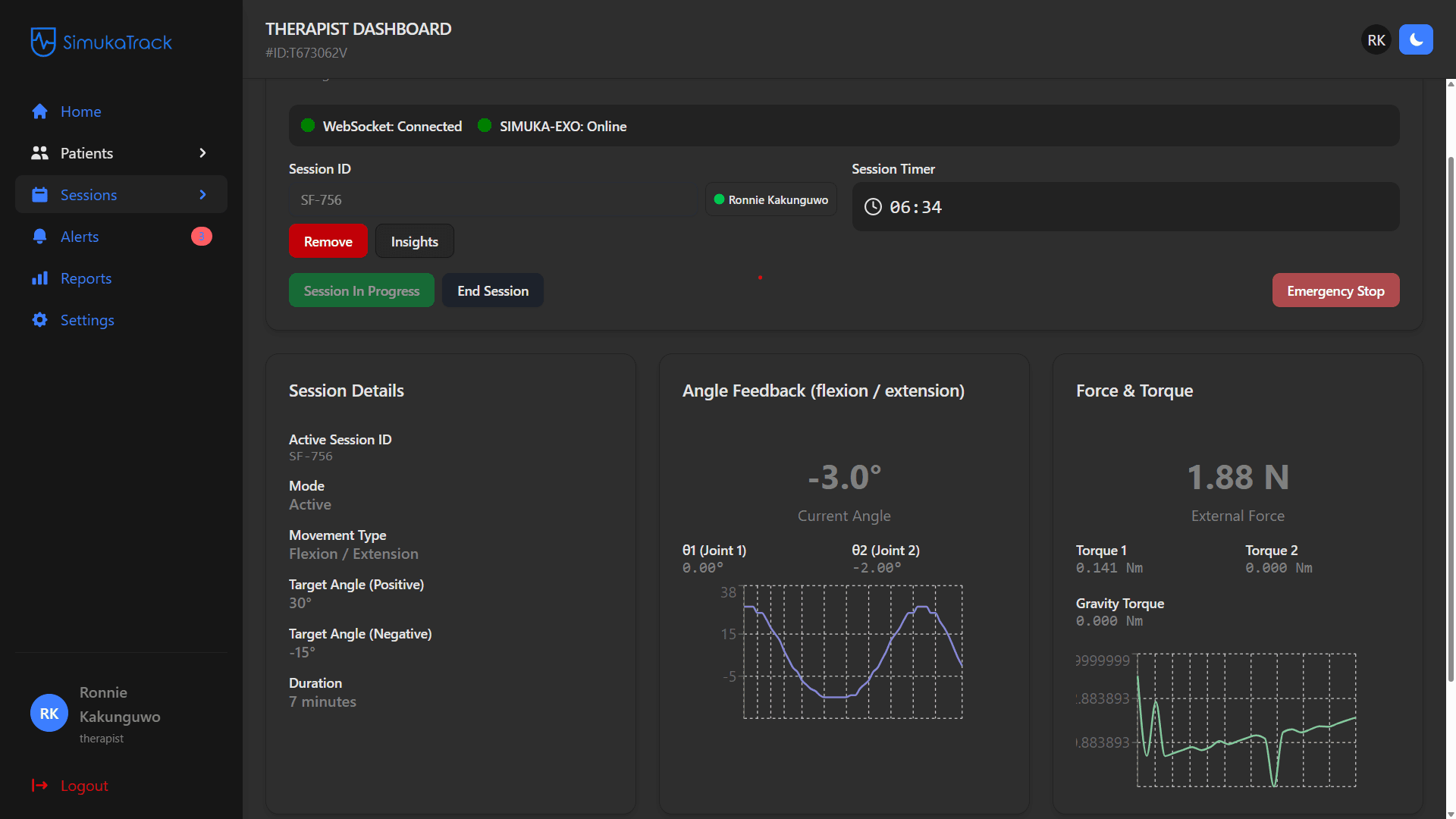Click the red Remove button
Image resolution: width=1456 pixels, height=819 pixels.
click(328, 241)
